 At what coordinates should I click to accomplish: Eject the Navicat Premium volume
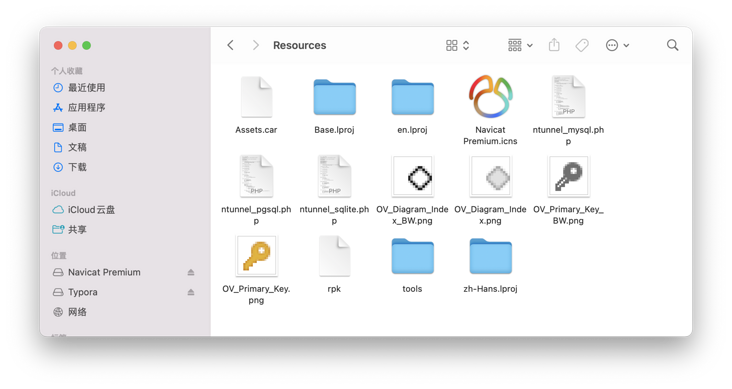pos(190,272)
